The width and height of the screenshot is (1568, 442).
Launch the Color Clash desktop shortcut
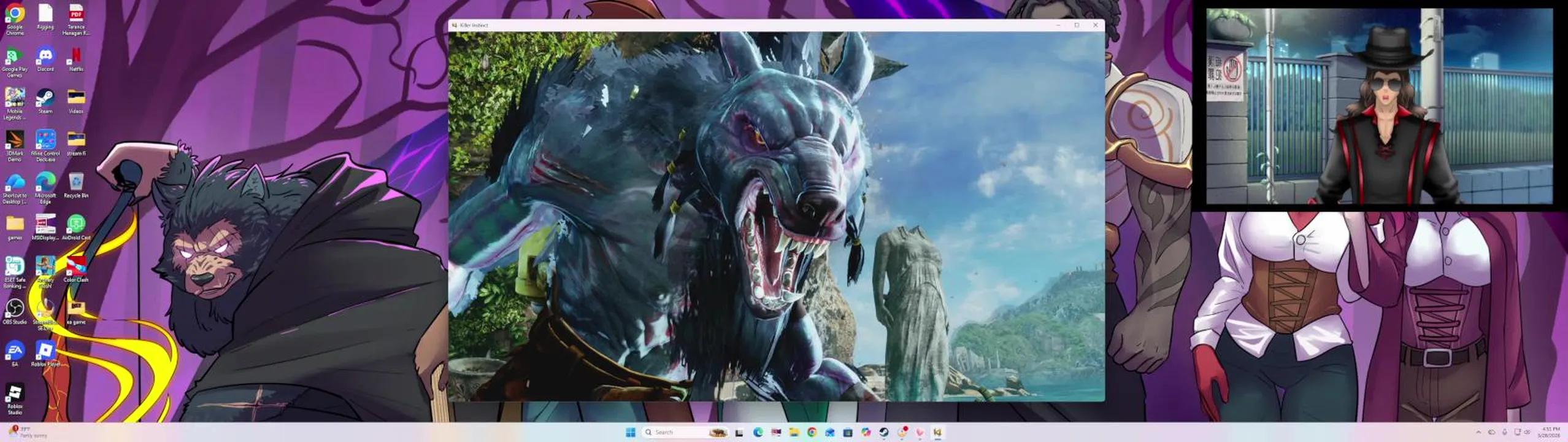coord(76,269)
